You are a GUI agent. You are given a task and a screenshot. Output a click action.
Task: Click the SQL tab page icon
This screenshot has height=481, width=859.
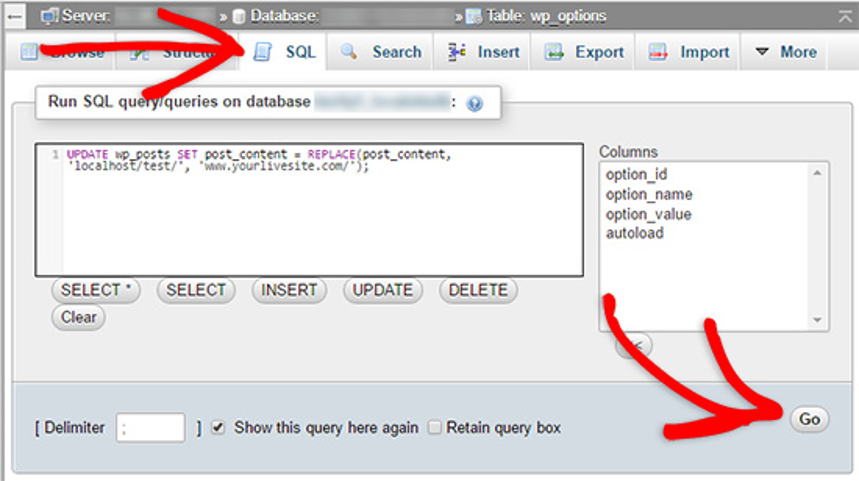(x=262, y=52)
